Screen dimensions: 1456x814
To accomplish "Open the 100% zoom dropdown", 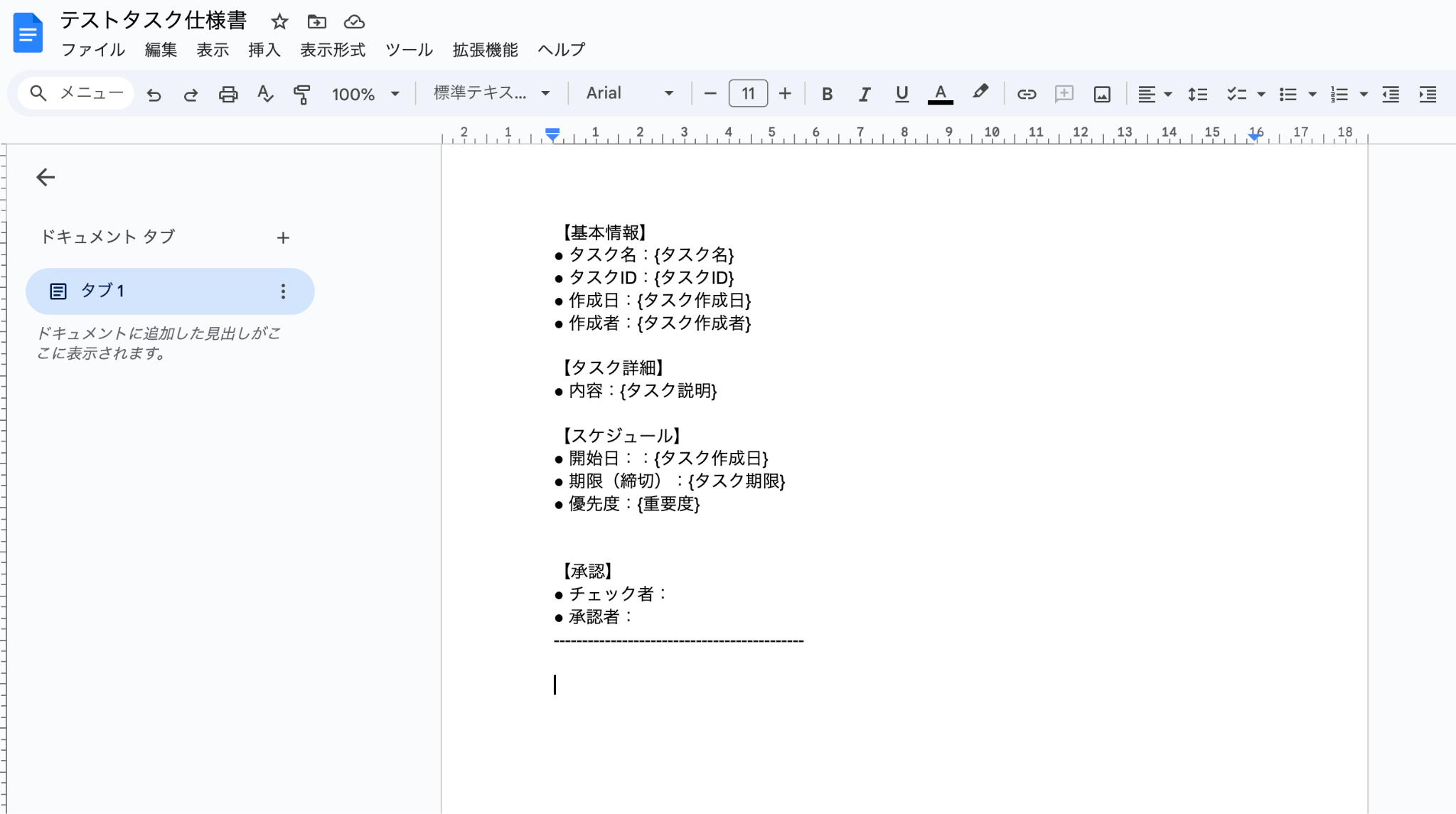I will [365, 94].
